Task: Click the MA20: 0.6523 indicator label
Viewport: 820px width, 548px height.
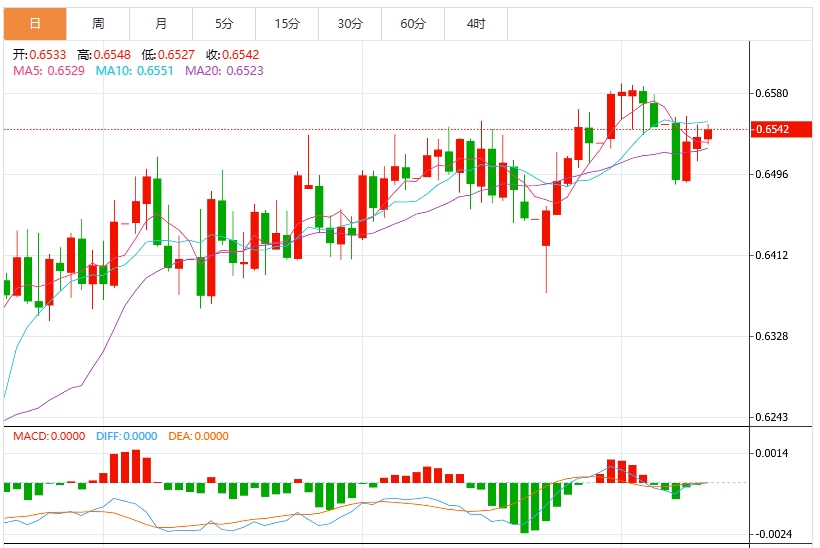Action: (x=224, y=71)
